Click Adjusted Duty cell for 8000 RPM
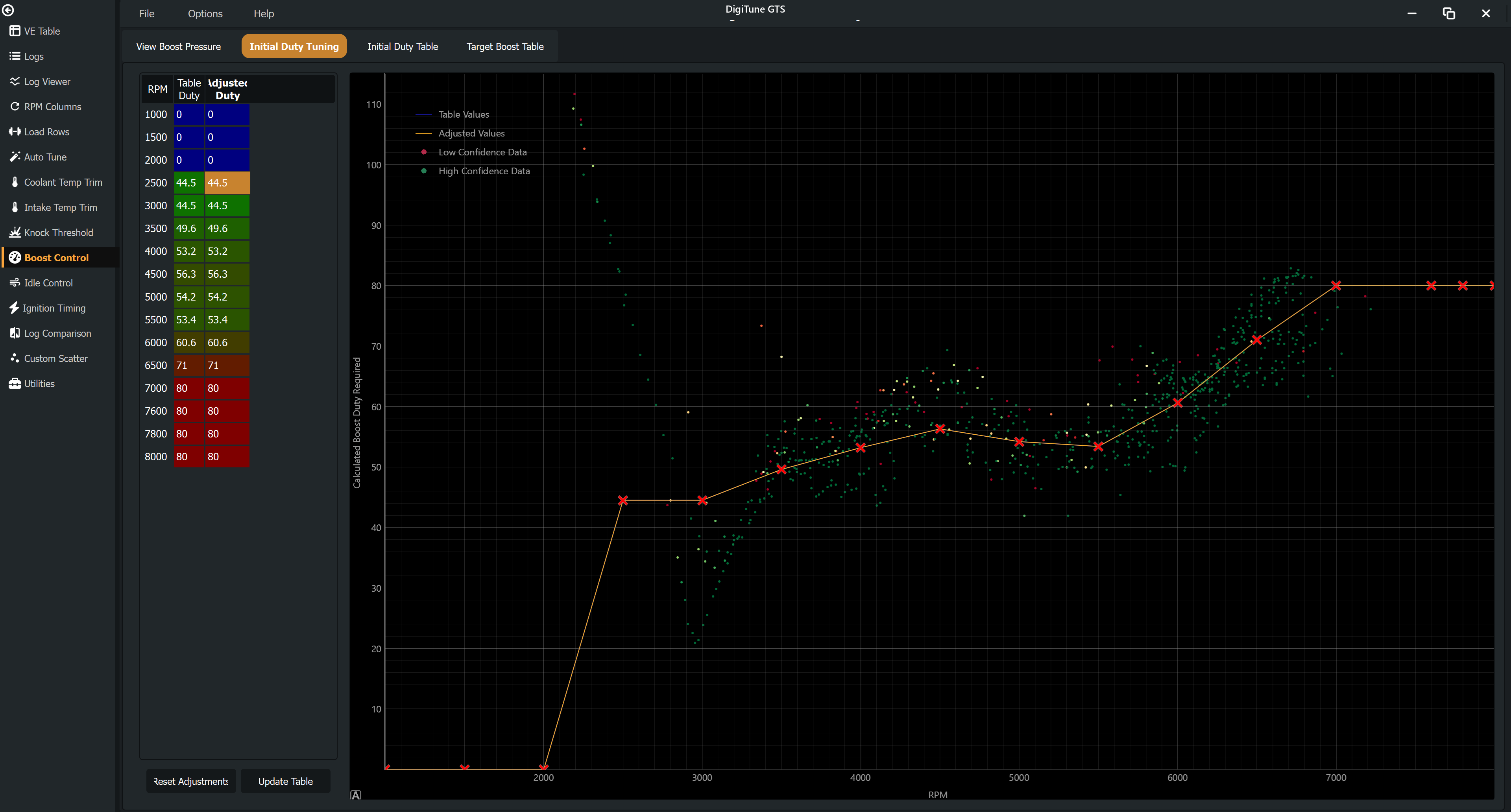 pos(227,457)
